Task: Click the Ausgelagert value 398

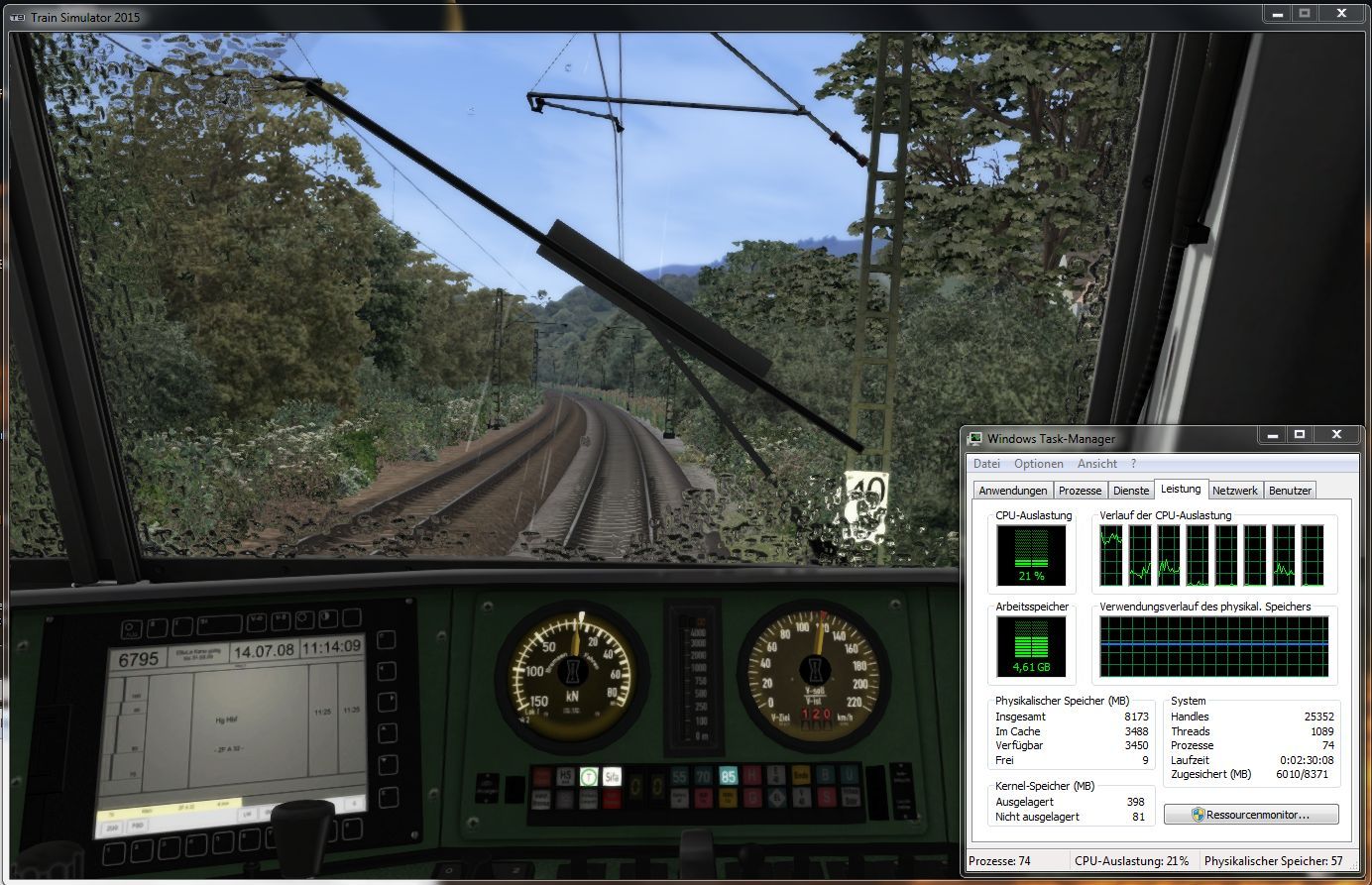Action: pos(1135,802)
